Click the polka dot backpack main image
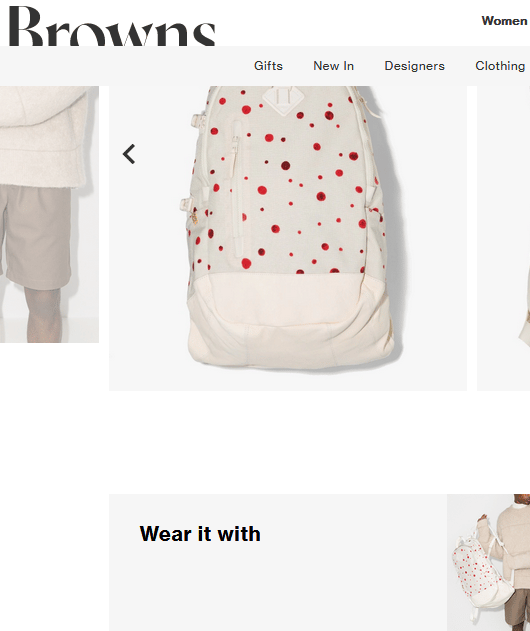Image resolution: width=530 pixels, height=631 pixels. click(x=288, y=238)
